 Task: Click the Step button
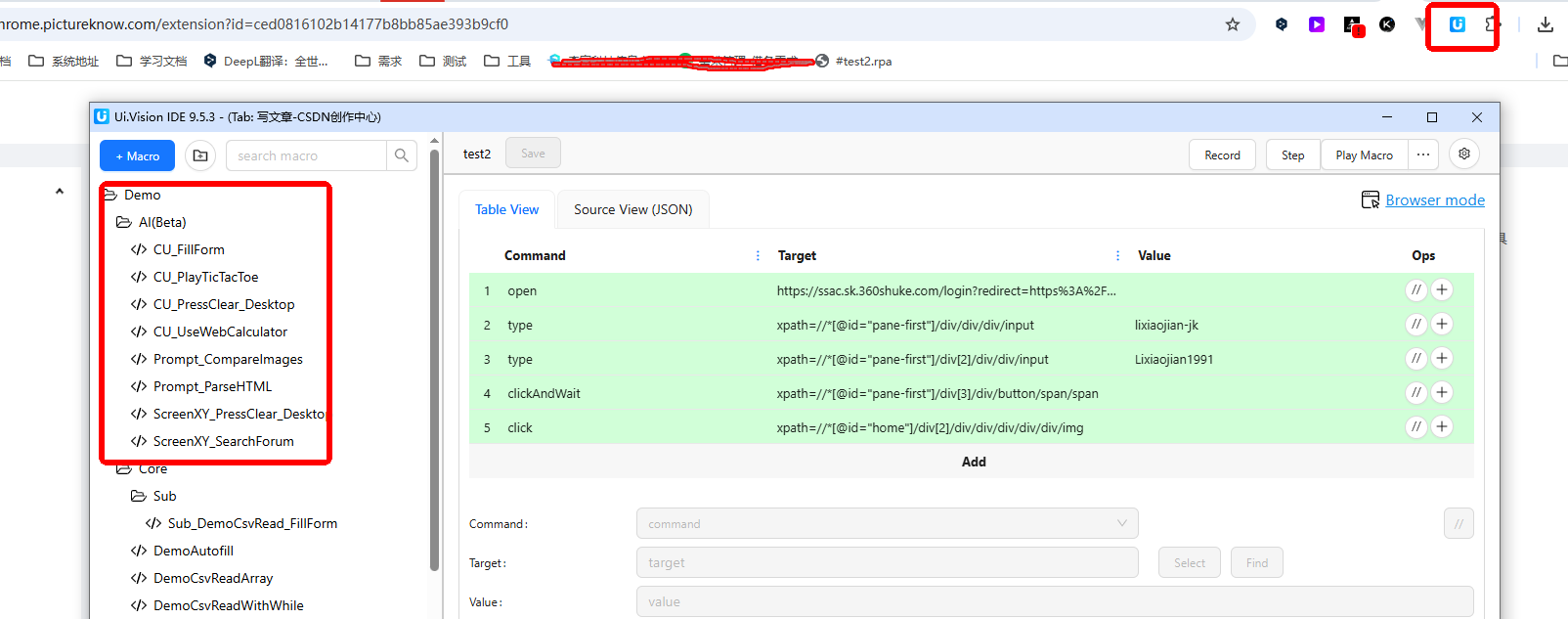point(1292,155)
